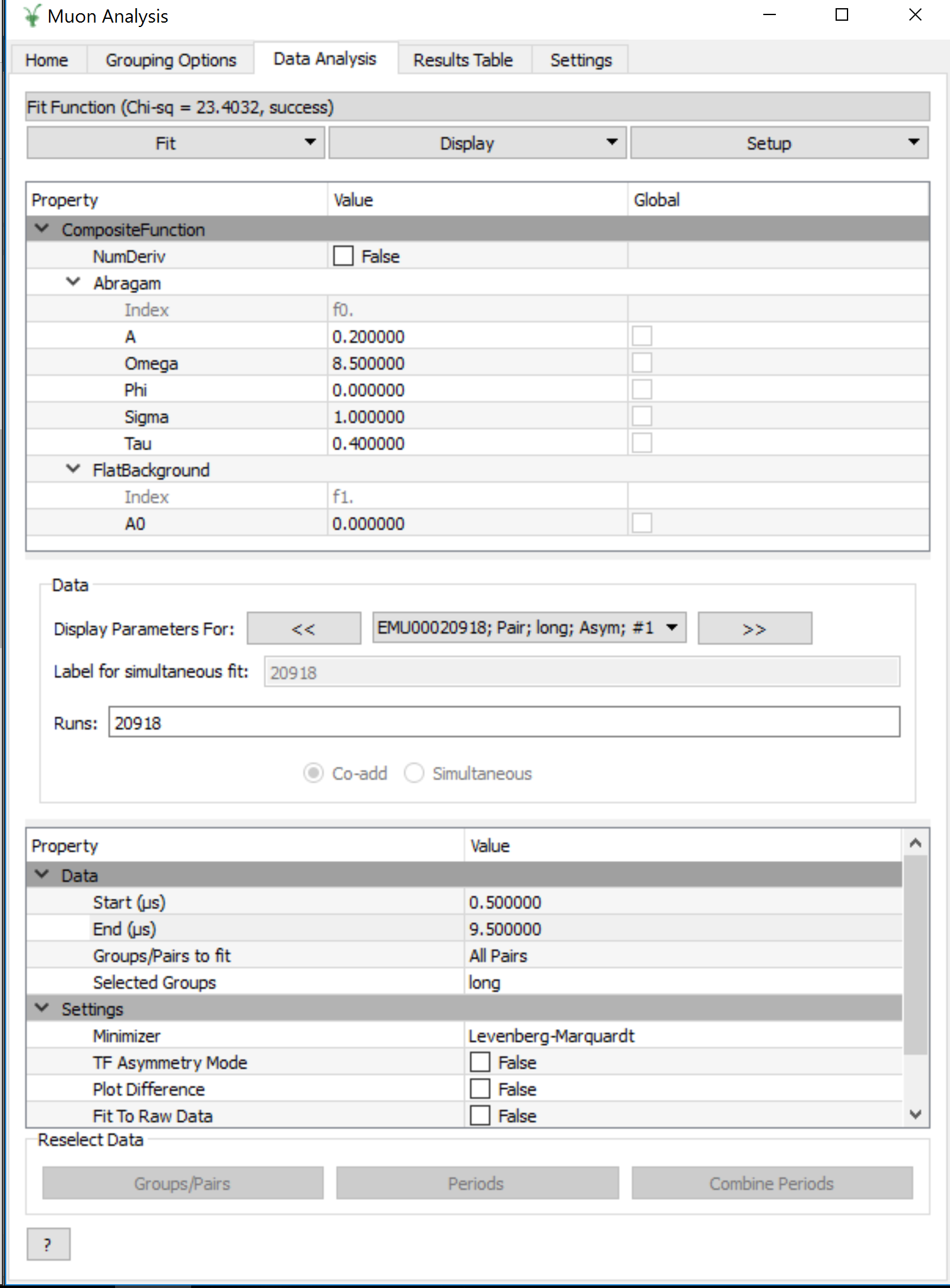Check the TF Asymmetry Mode box
The width and height of the screenshot is (950, 1288).
(480, 1062)
